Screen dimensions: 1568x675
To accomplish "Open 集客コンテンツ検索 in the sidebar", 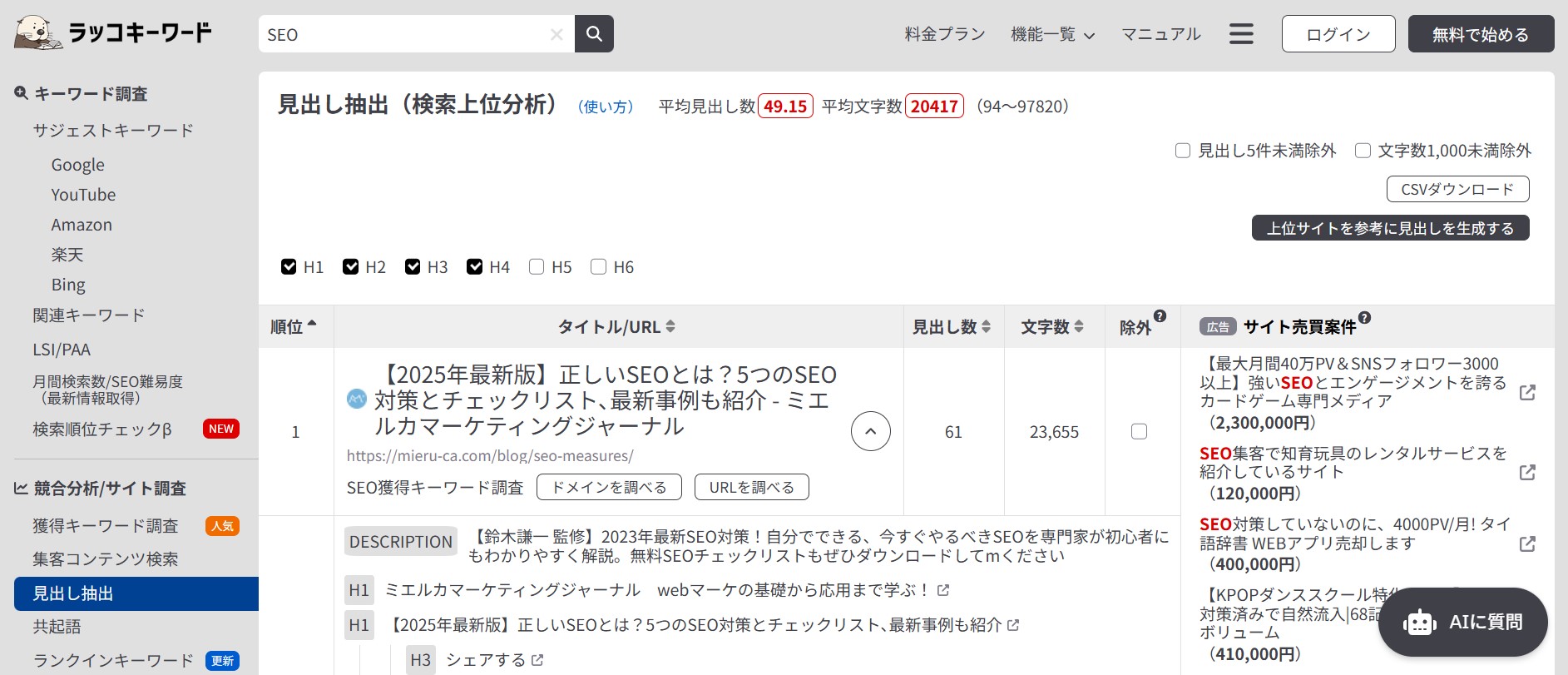I will point(106,559).
